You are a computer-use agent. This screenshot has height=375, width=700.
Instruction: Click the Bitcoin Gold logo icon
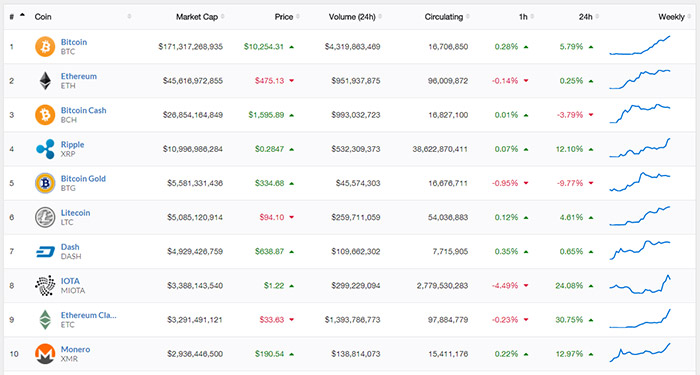click(45, 183)
